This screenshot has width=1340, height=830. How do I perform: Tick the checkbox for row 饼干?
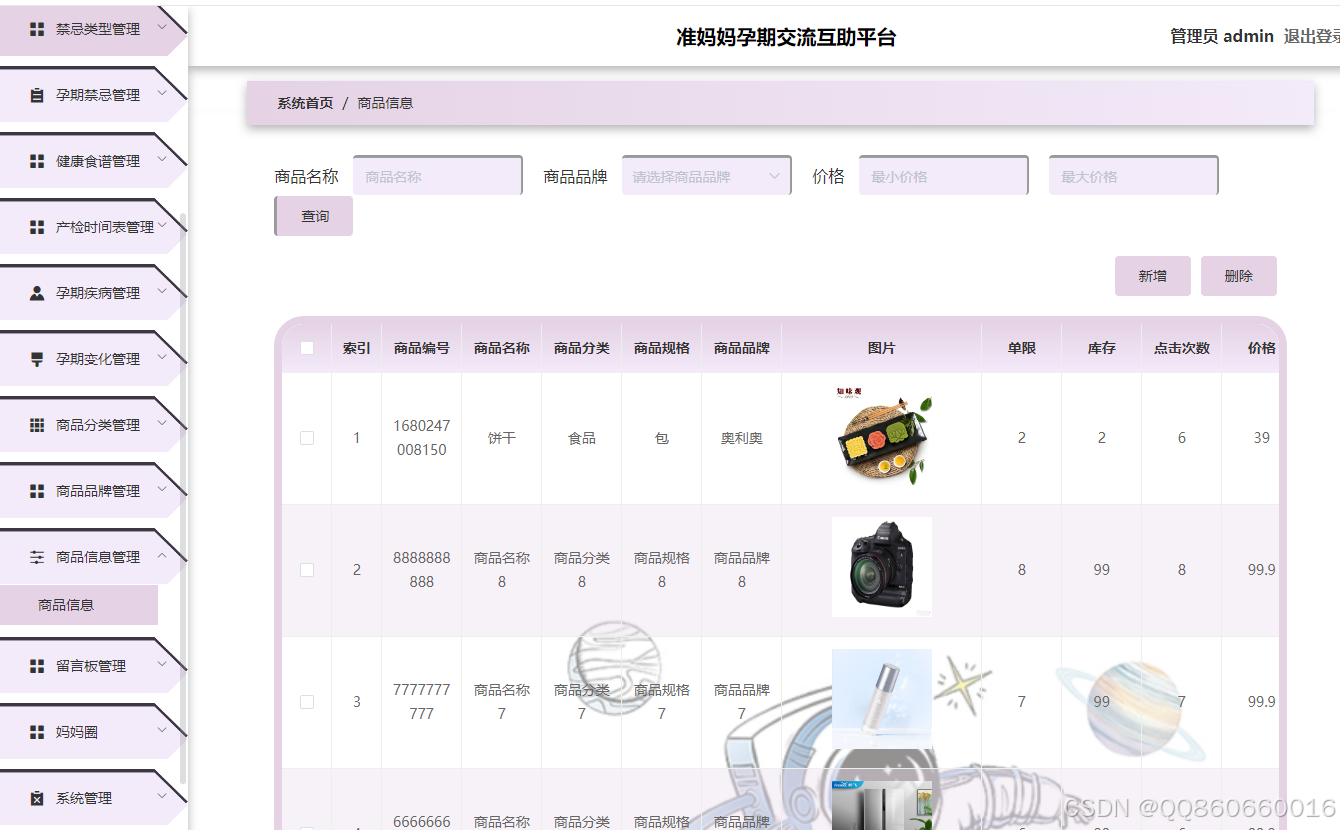point(307,438)
